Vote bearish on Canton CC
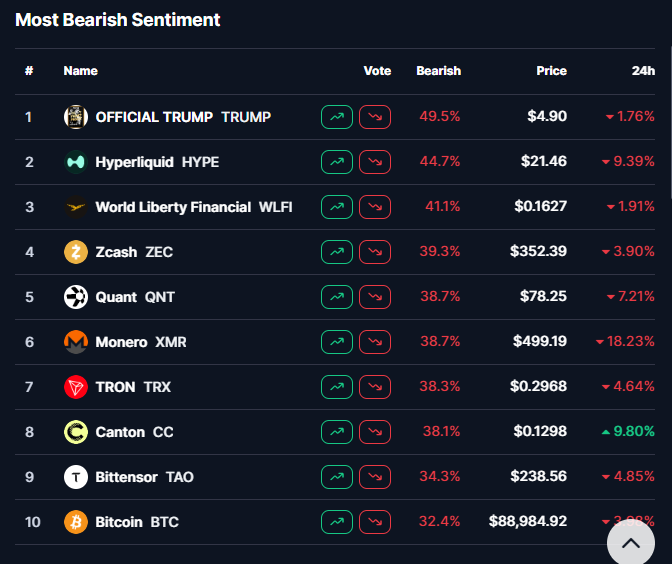Screen dimensions: 672x564 coord(375,432)
